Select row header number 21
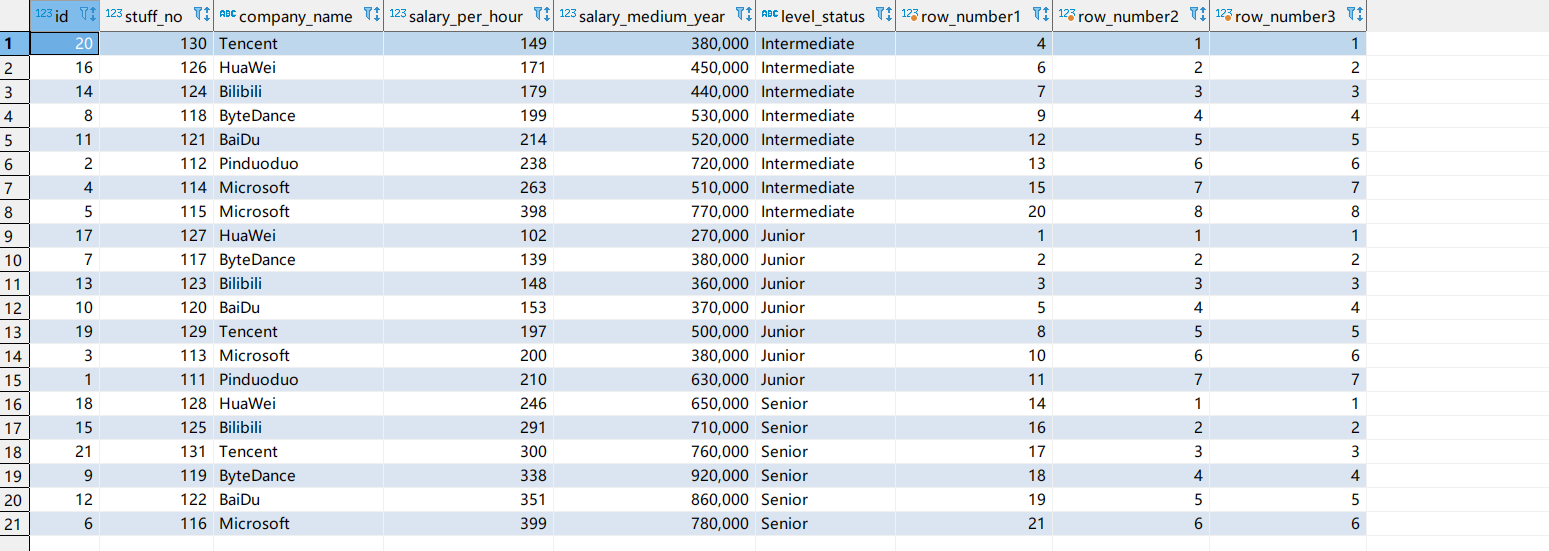 [x=14, y=523]
